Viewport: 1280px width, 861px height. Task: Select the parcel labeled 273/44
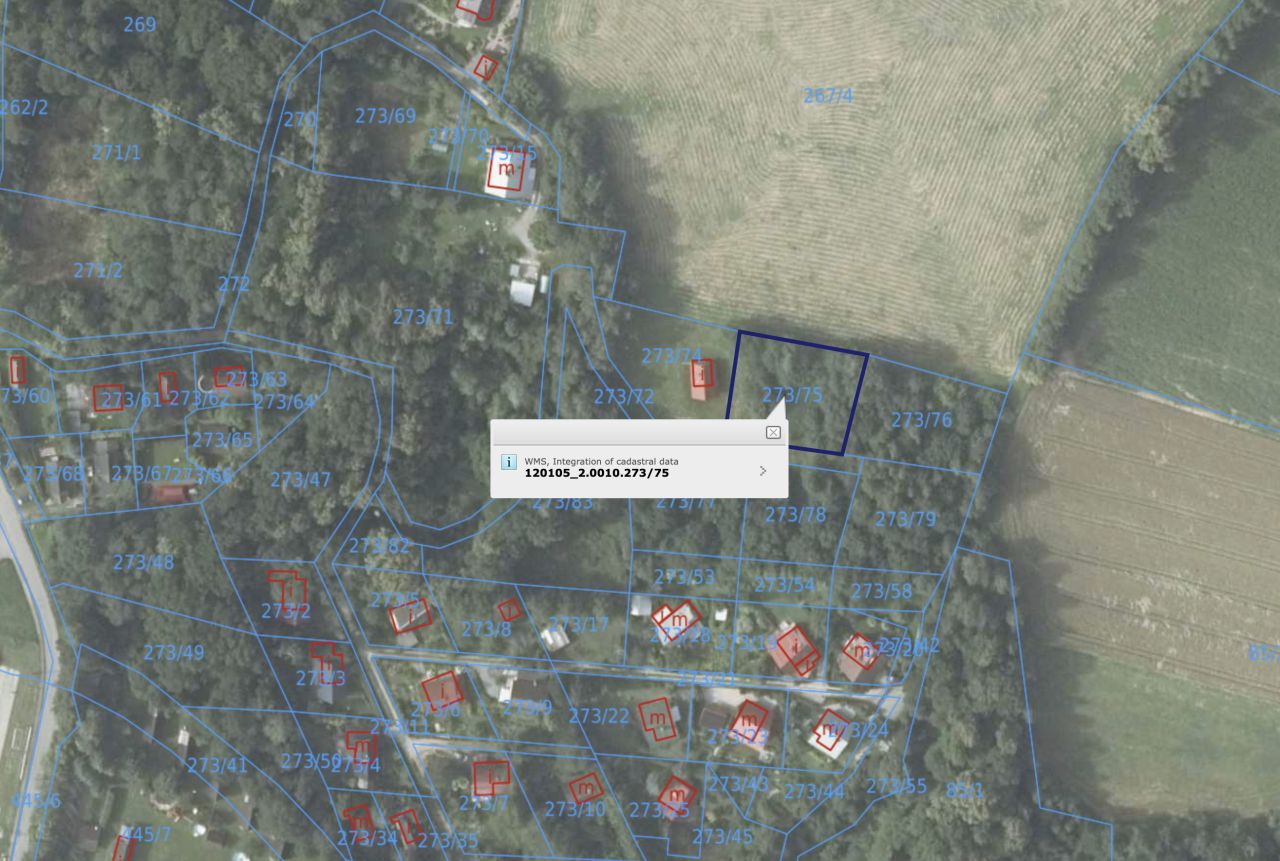[813, 791]
